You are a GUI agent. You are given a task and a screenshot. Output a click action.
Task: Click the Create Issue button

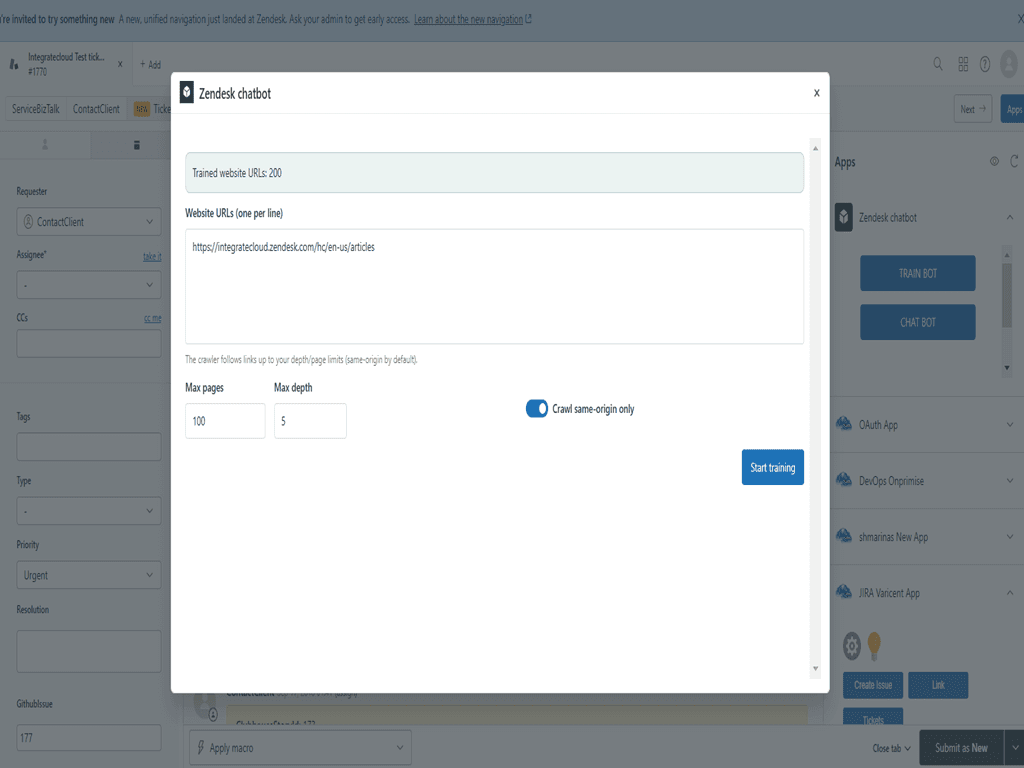coord(872,685)
